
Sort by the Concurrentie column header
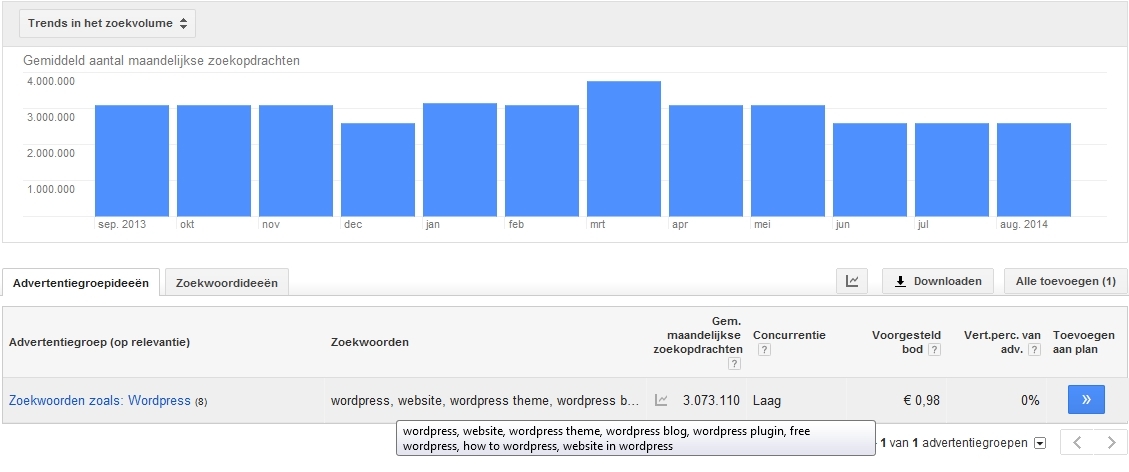point(789,335)
